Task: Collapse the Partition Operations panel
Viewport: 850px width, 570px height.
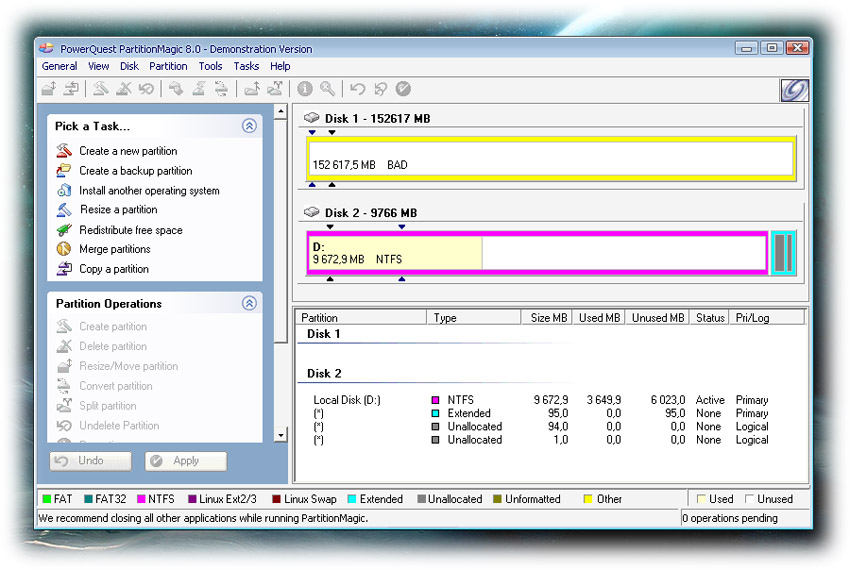Action: pyautogui.click(x=249, y=303)
